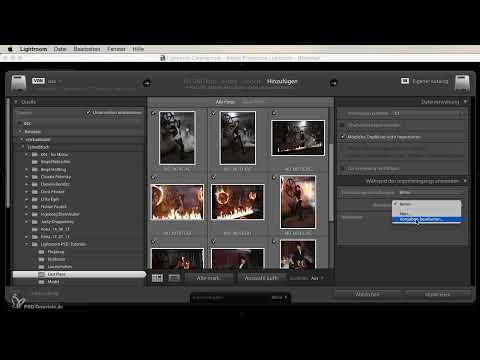The width and height of the screenshot is (480, 360).
Task: Click the source panel vertical scrollbar
Action: pyautogui.click(x=8, y=153)
